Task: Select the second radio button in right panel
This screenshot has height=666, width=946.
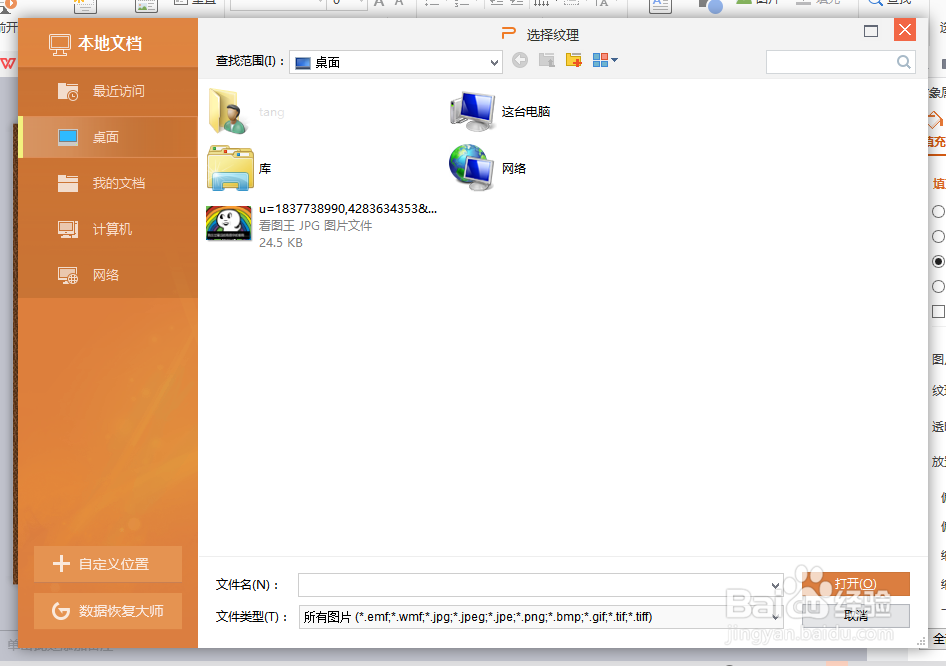Action: pos(938,236)
